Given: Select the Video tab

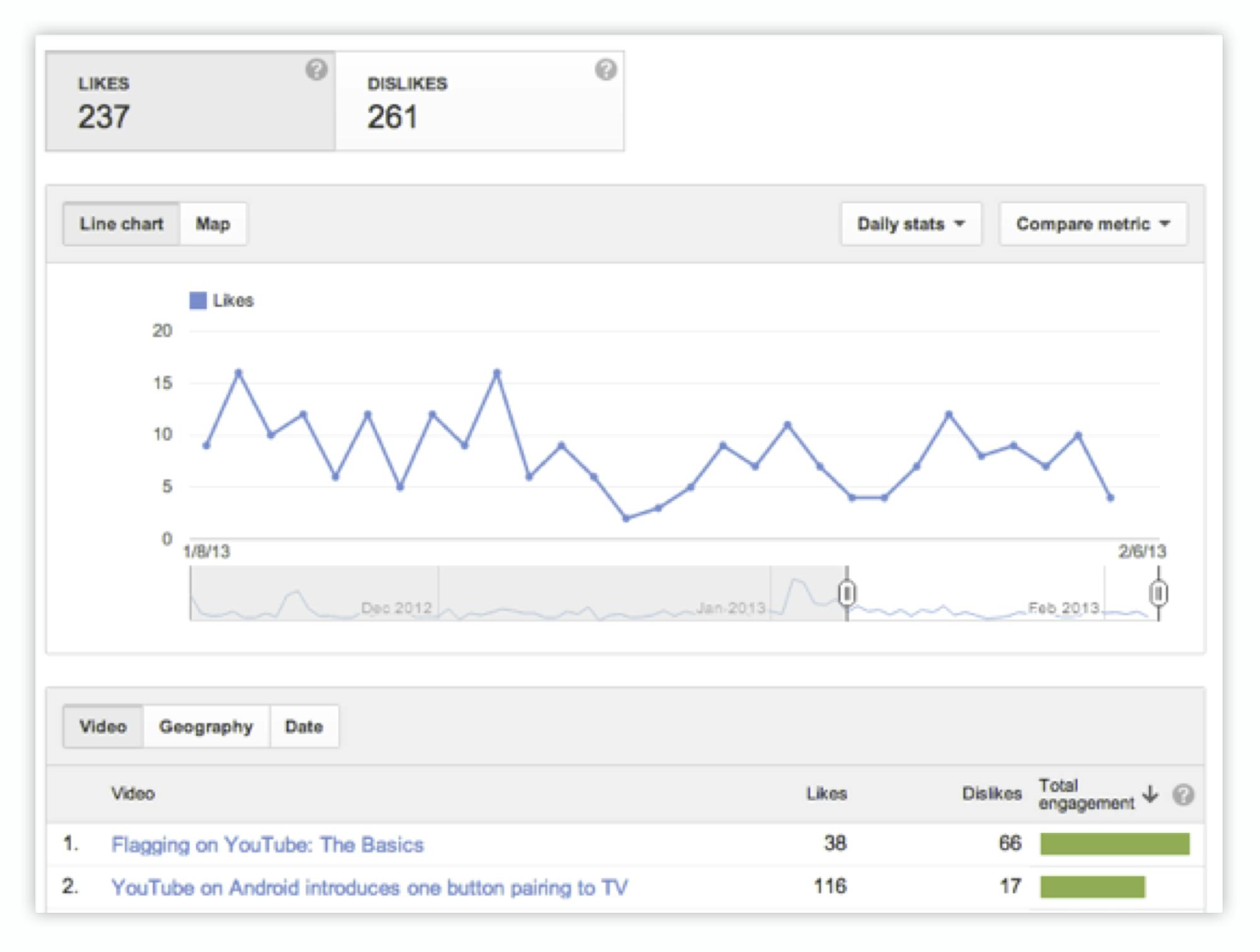Looking at the screenshot, I should [x=103, y=726].
